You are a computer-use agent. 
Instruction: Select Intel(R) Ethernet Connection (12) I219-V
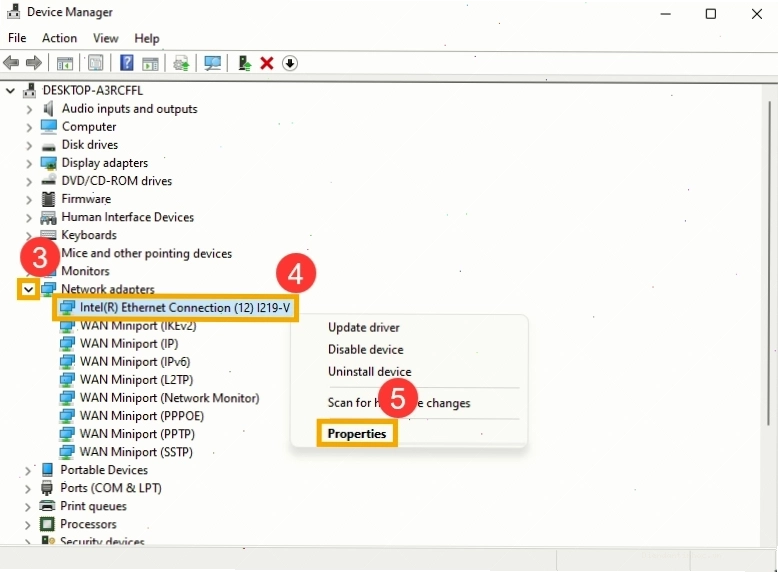[x=185, y=308]
